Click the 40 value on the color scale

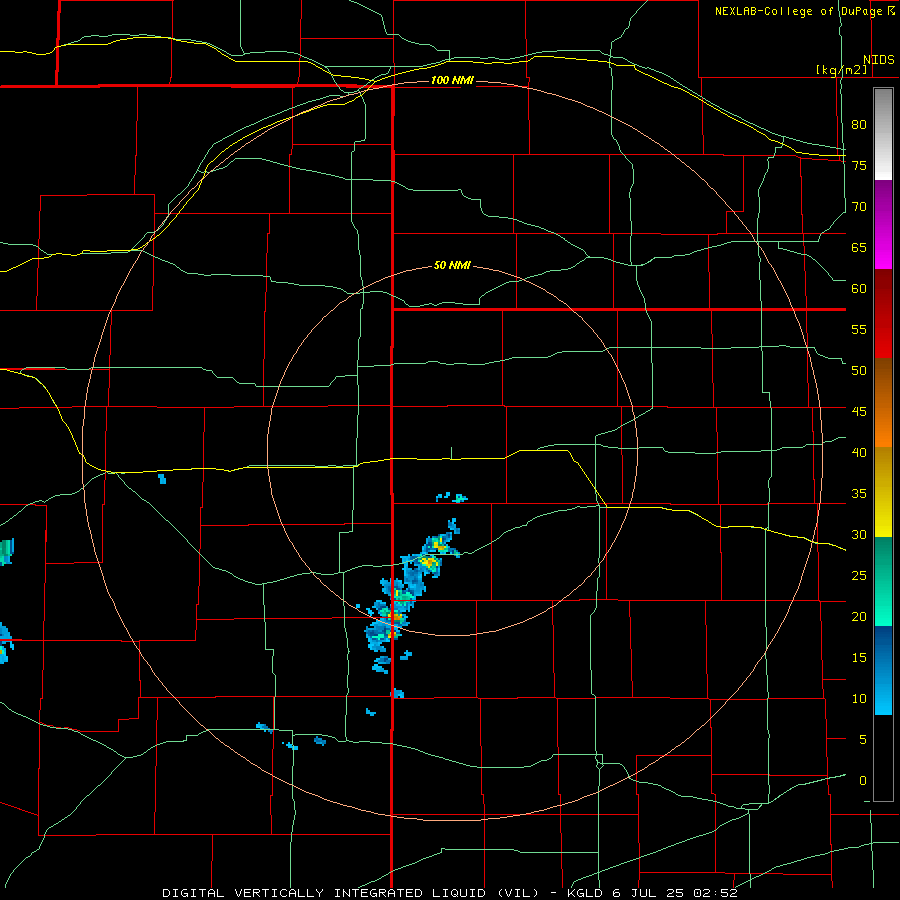click(x=859, y=453)
